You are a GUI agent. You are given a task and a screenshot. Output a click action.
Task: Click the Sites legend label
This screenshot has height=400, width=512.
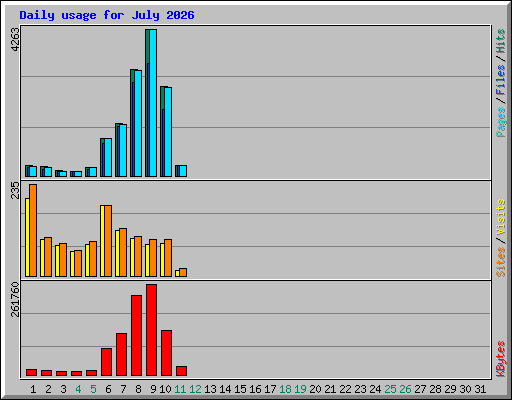click(x=501, y=262)
